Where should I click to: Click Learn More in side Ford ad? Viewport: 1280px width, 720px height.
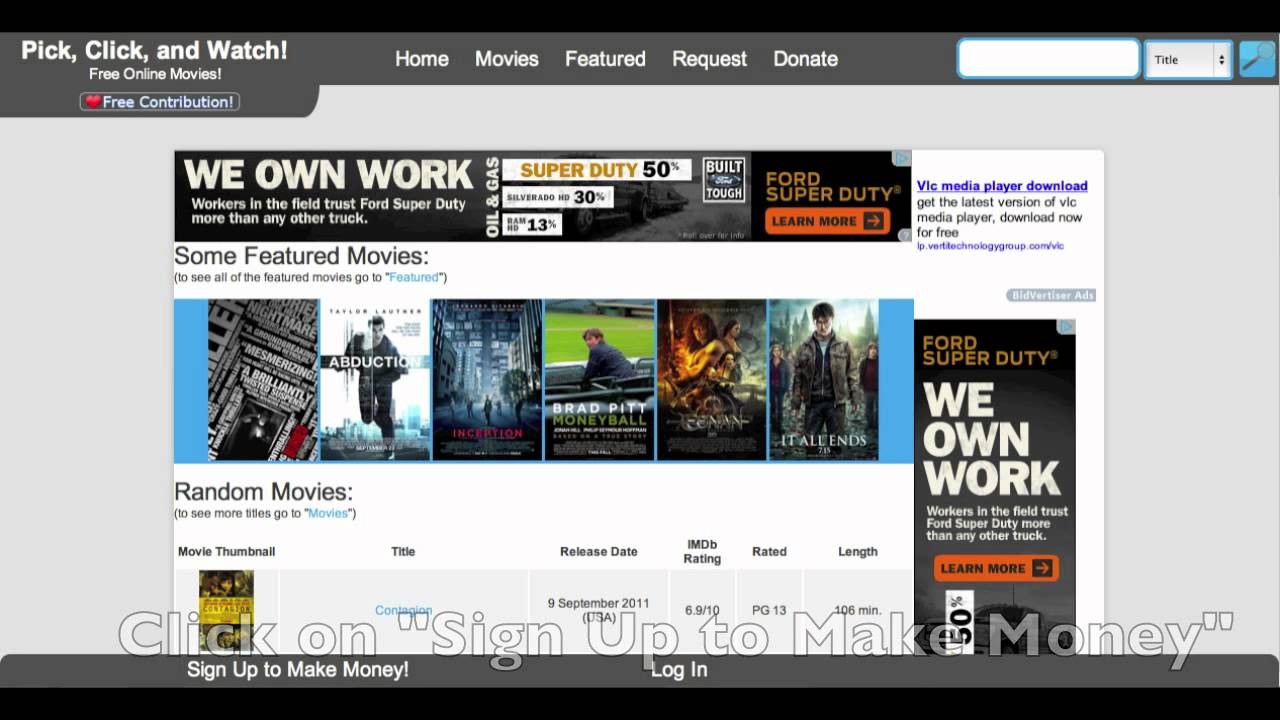point(995,568)
